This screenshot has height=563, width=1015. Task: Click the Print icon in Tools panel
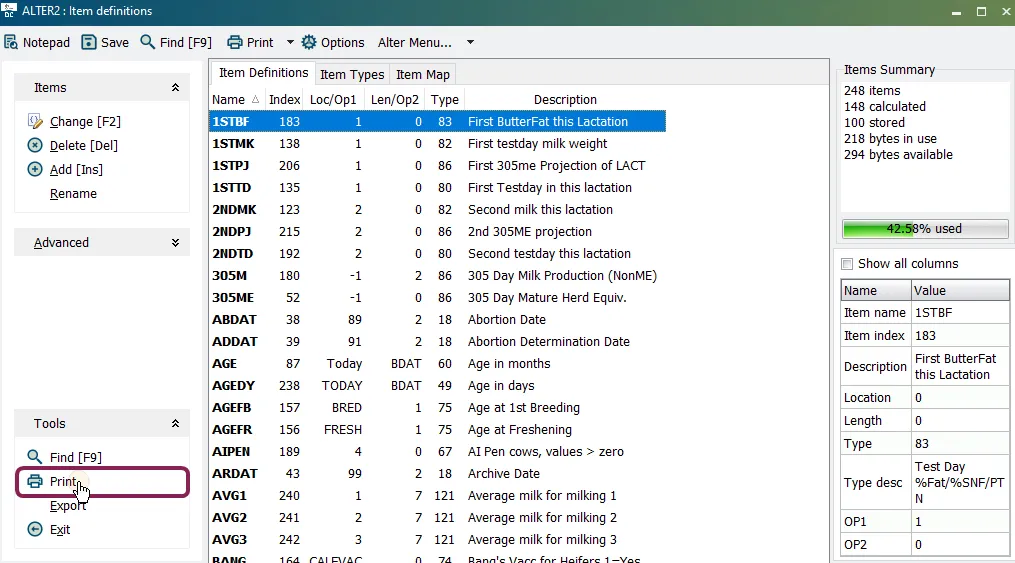click(x=35, y=481)
